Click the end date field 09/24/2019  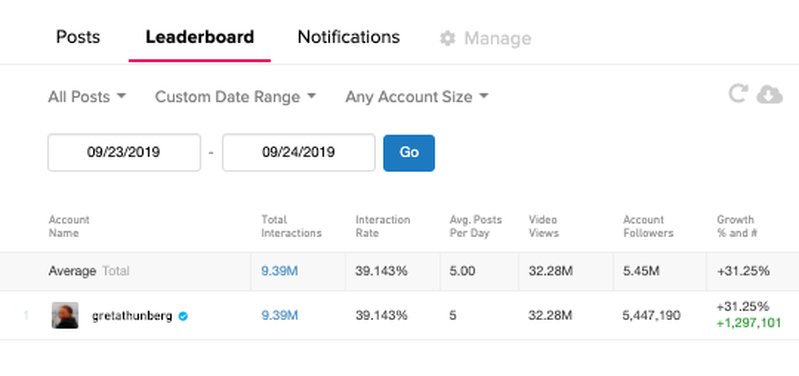[x=299, y=152]
